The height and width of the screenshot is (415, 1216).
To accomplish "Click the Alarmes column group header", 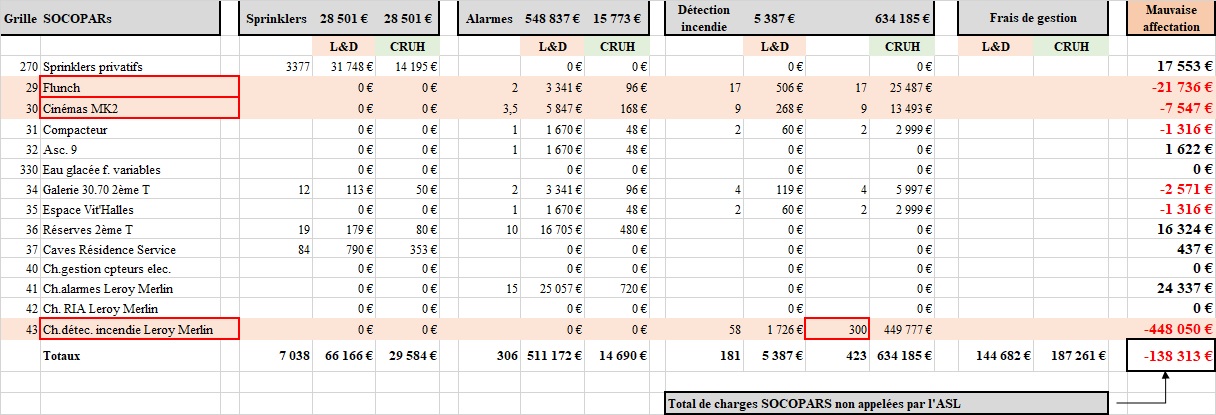I will [x=488, y=18].
